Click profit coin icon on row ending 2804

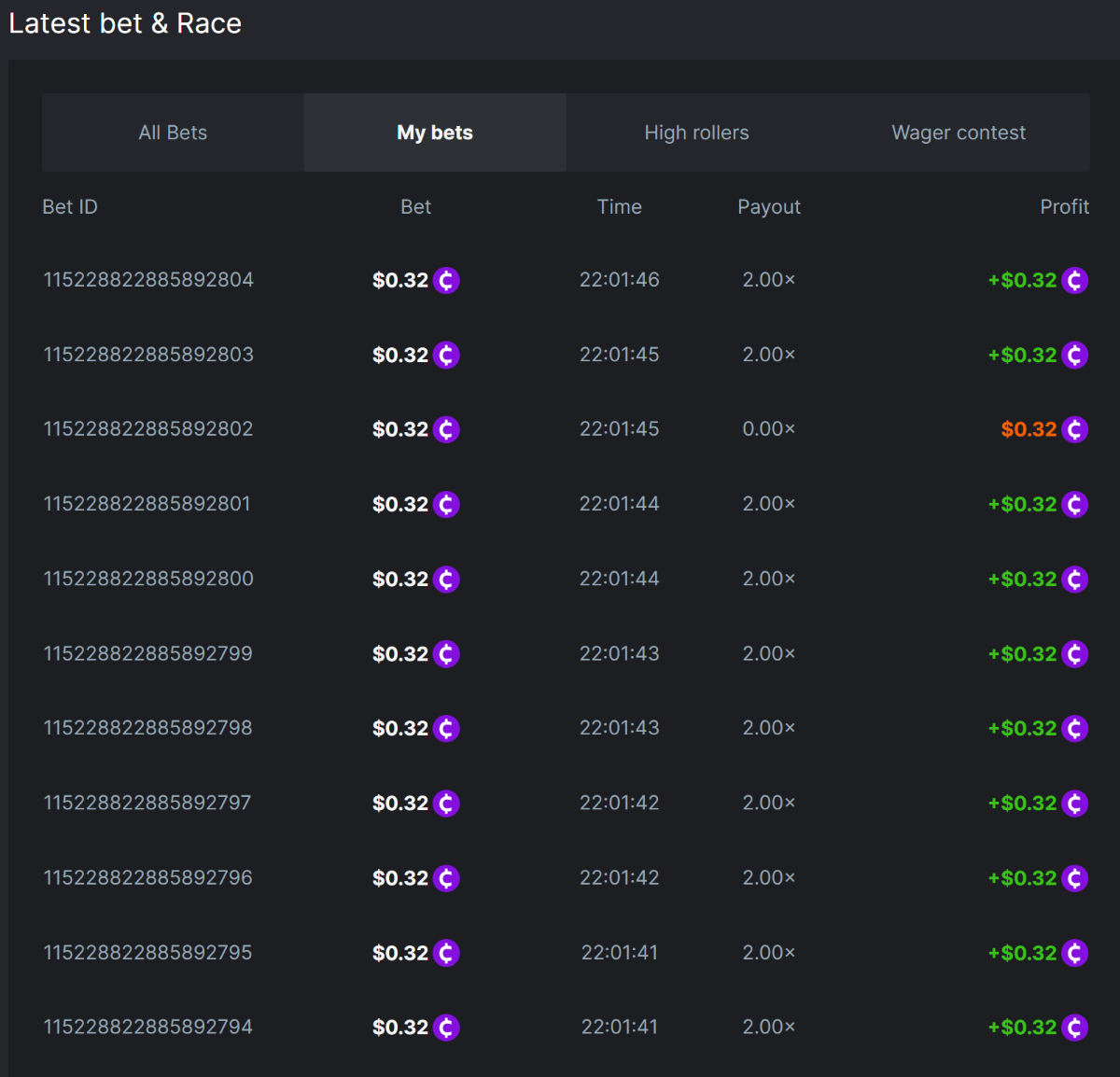coord(1074,280)
